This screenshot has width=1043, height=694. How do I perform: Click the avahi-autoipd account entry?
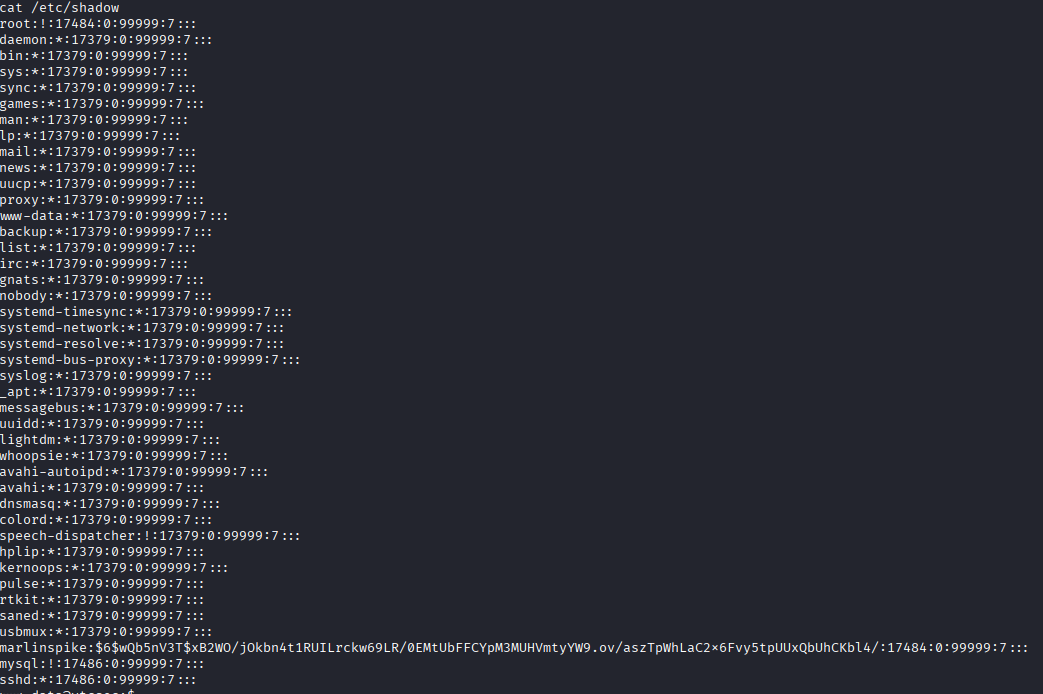134,472
